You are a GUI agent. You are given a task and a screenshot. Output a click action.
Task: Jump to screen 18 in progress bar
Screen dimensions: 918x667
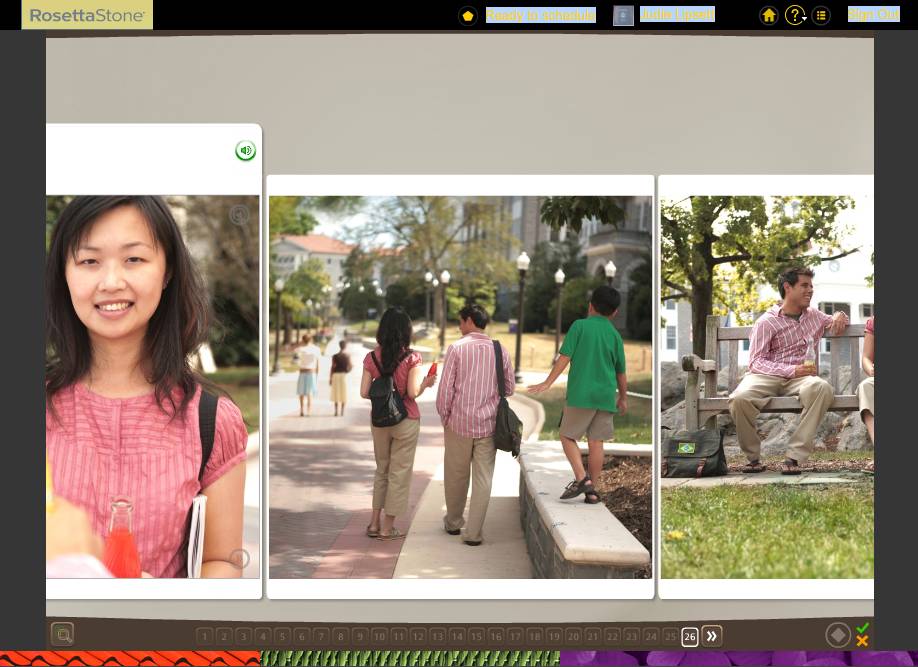[x=535, y=636]
